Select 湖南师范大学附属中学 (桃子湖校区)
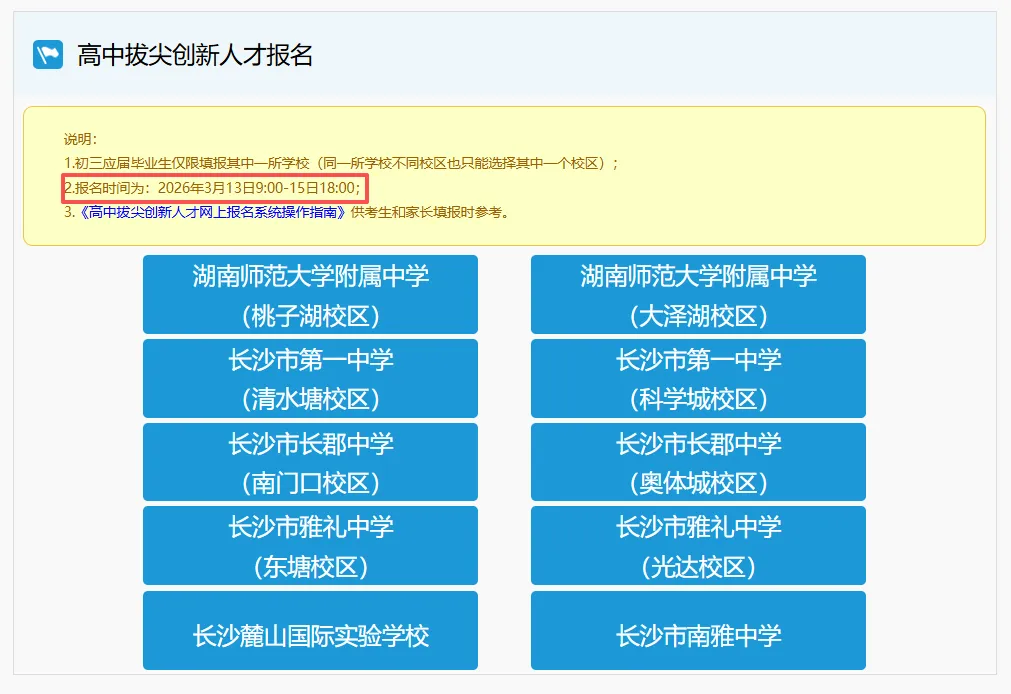 (310, 295)
